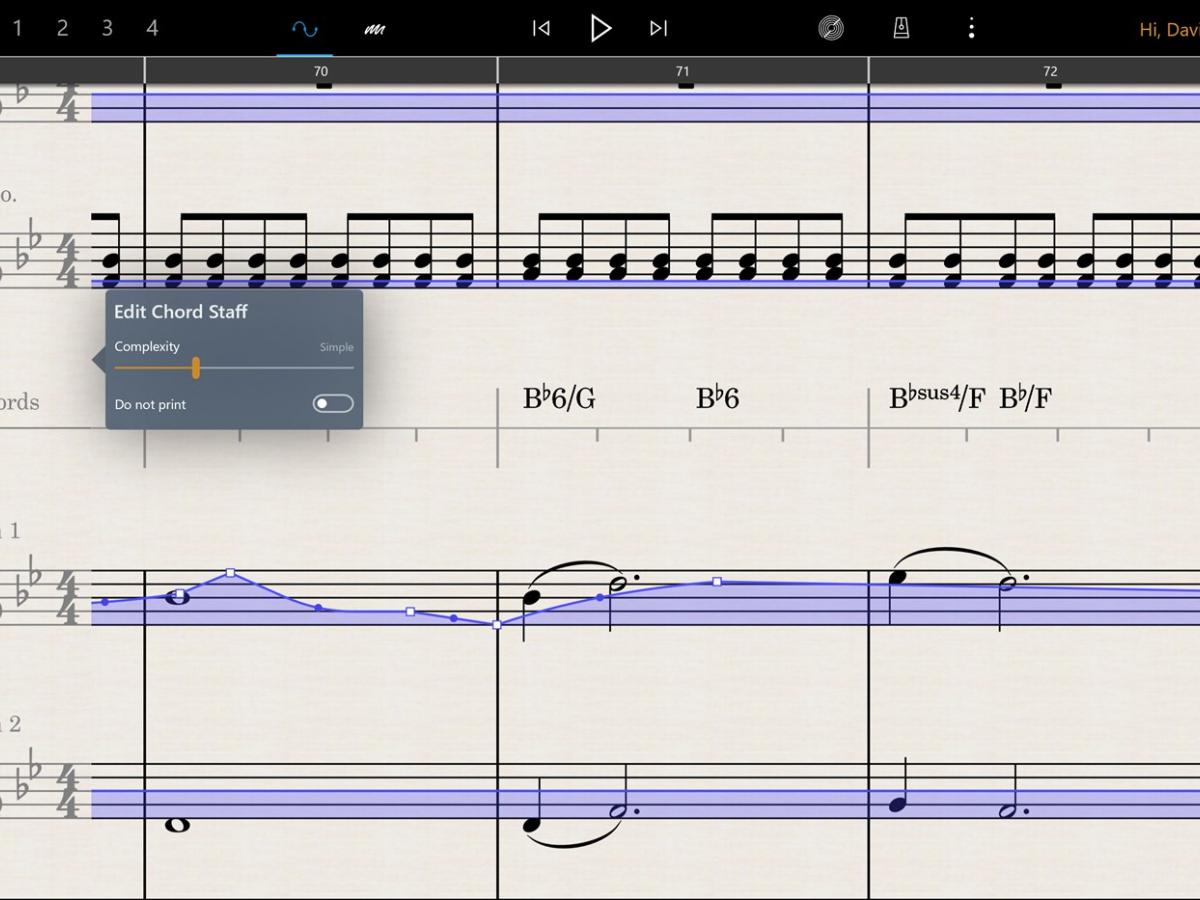Select the B♭sus4/F chord symbol
Screen dimensions: 1200x900
coord(936,399)
